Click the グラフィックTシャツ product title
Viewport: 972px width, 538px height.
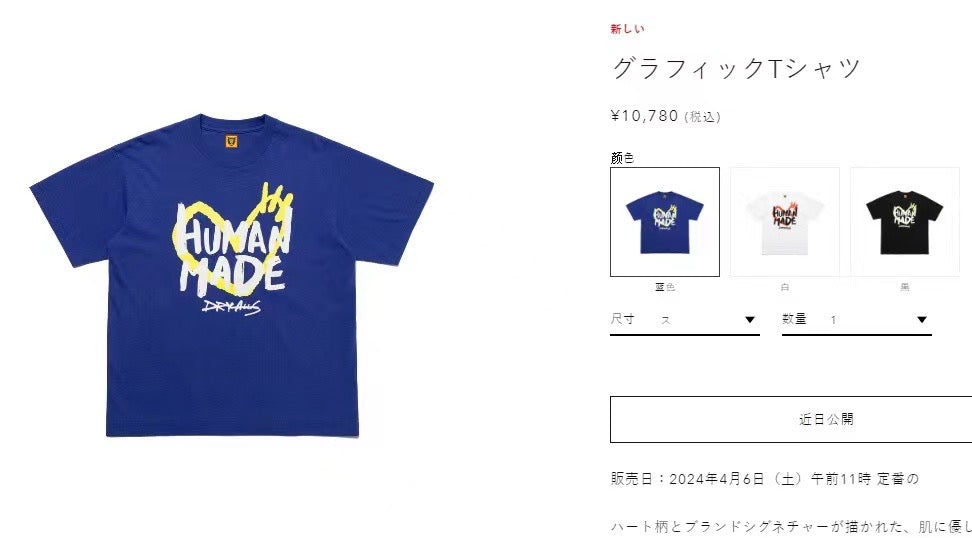(x=736, y=68)
